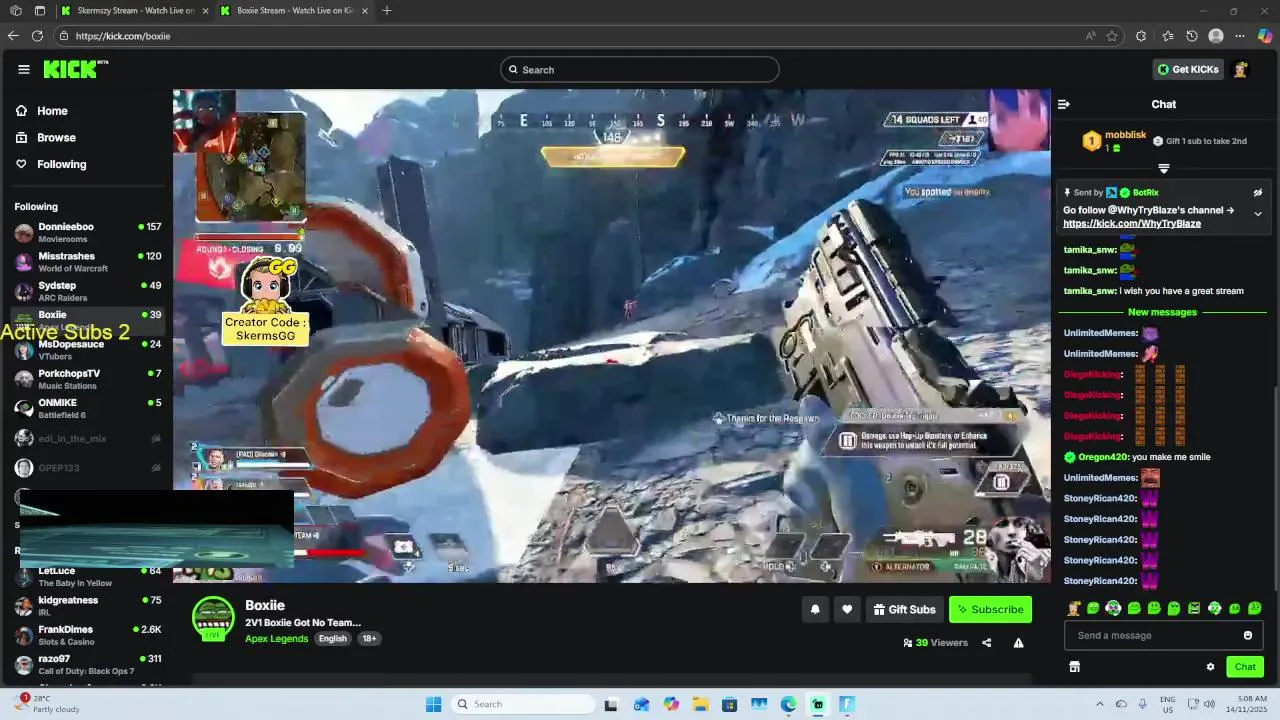Click the English language tag
The image size is (1280, 720).
[333, 639]
